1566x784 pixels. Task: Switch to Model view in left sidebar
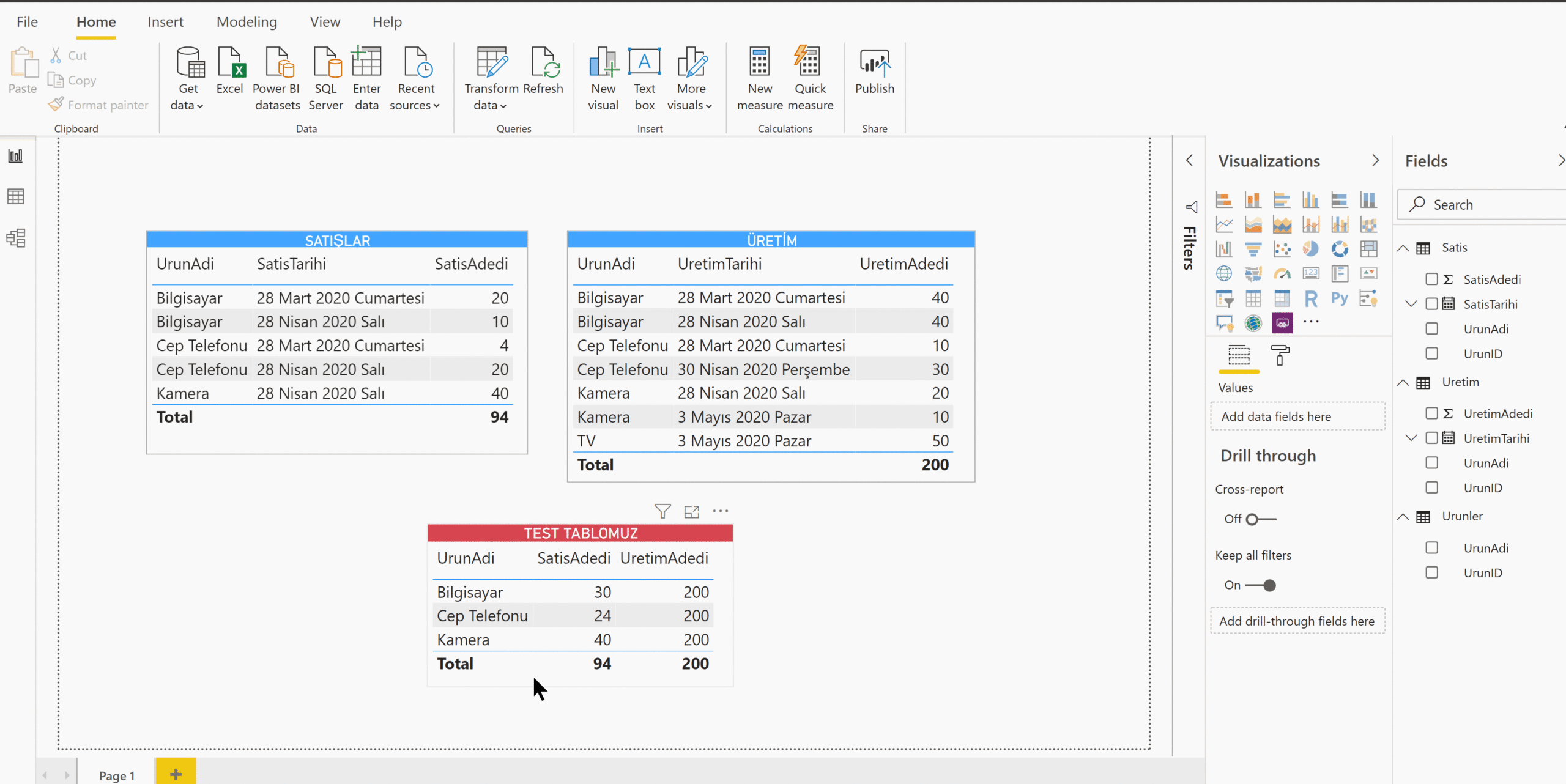[x=15, y=238]
